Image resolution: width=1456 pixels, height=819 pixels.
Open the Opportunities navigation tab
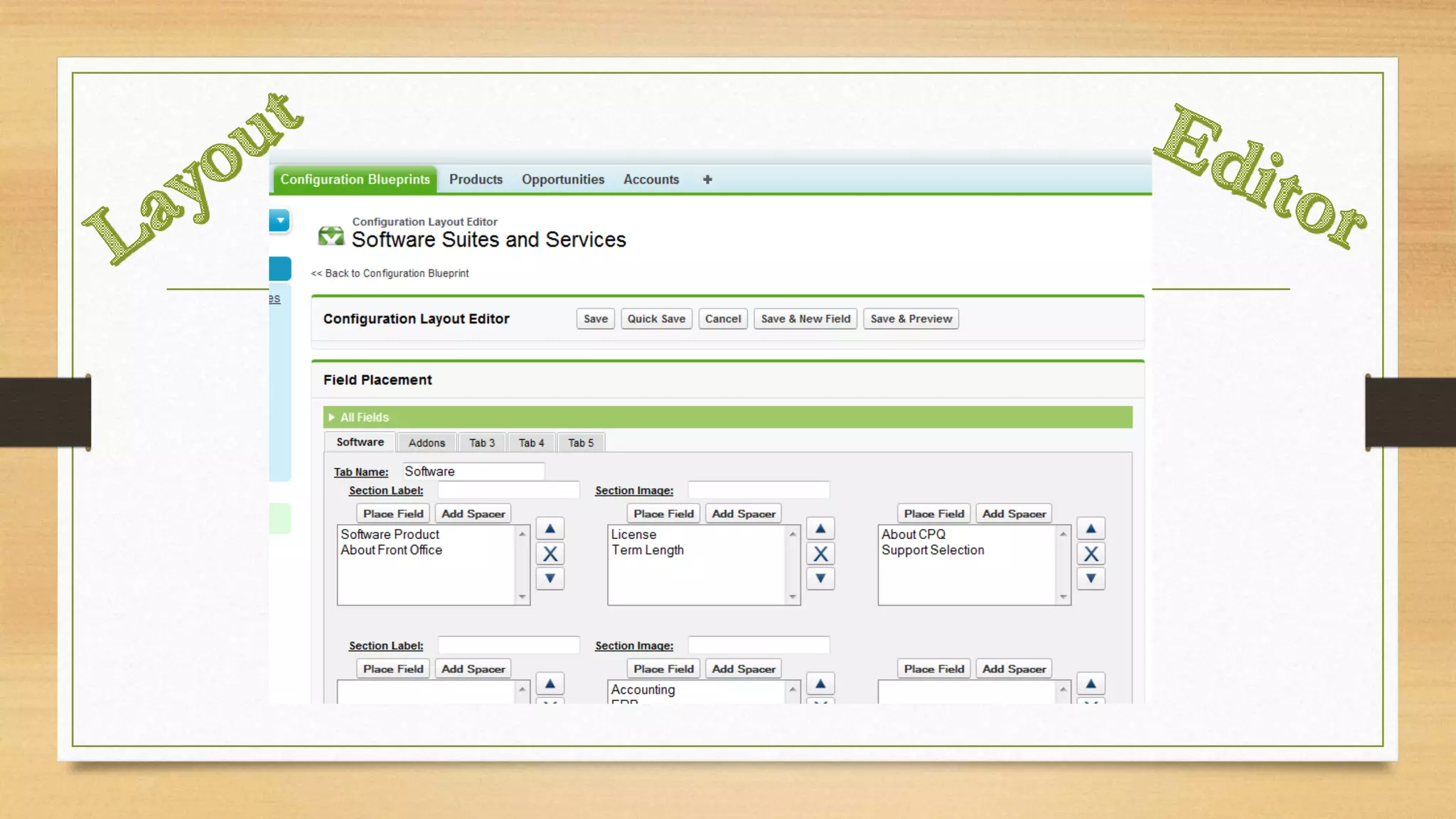pos(562,180)
